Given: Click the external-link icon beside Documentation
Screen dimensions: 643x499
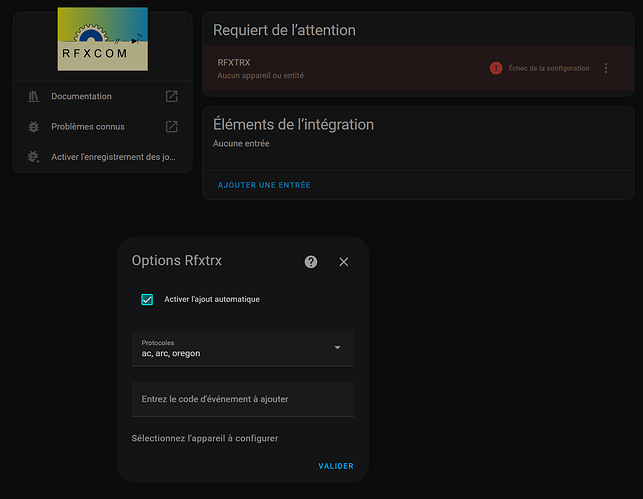Looking at the screenshot, I should pos(171,96).
